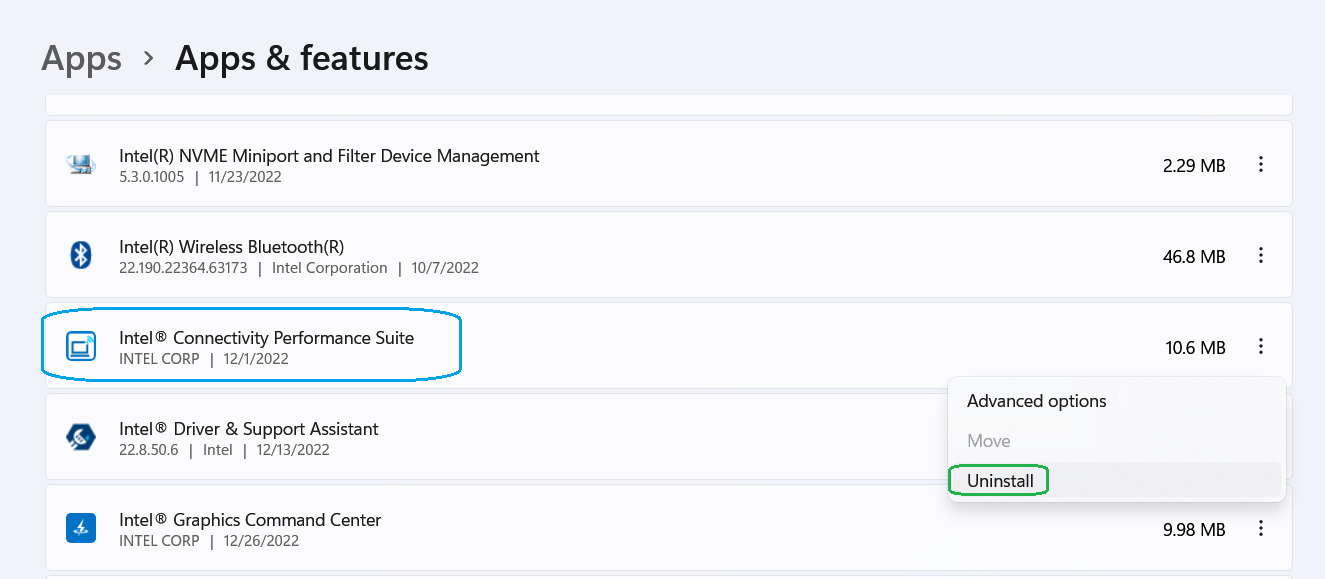Open more options for Intel NVMe Miniport
Screen dimensions: 1325x579
[x=1261, y=165]
